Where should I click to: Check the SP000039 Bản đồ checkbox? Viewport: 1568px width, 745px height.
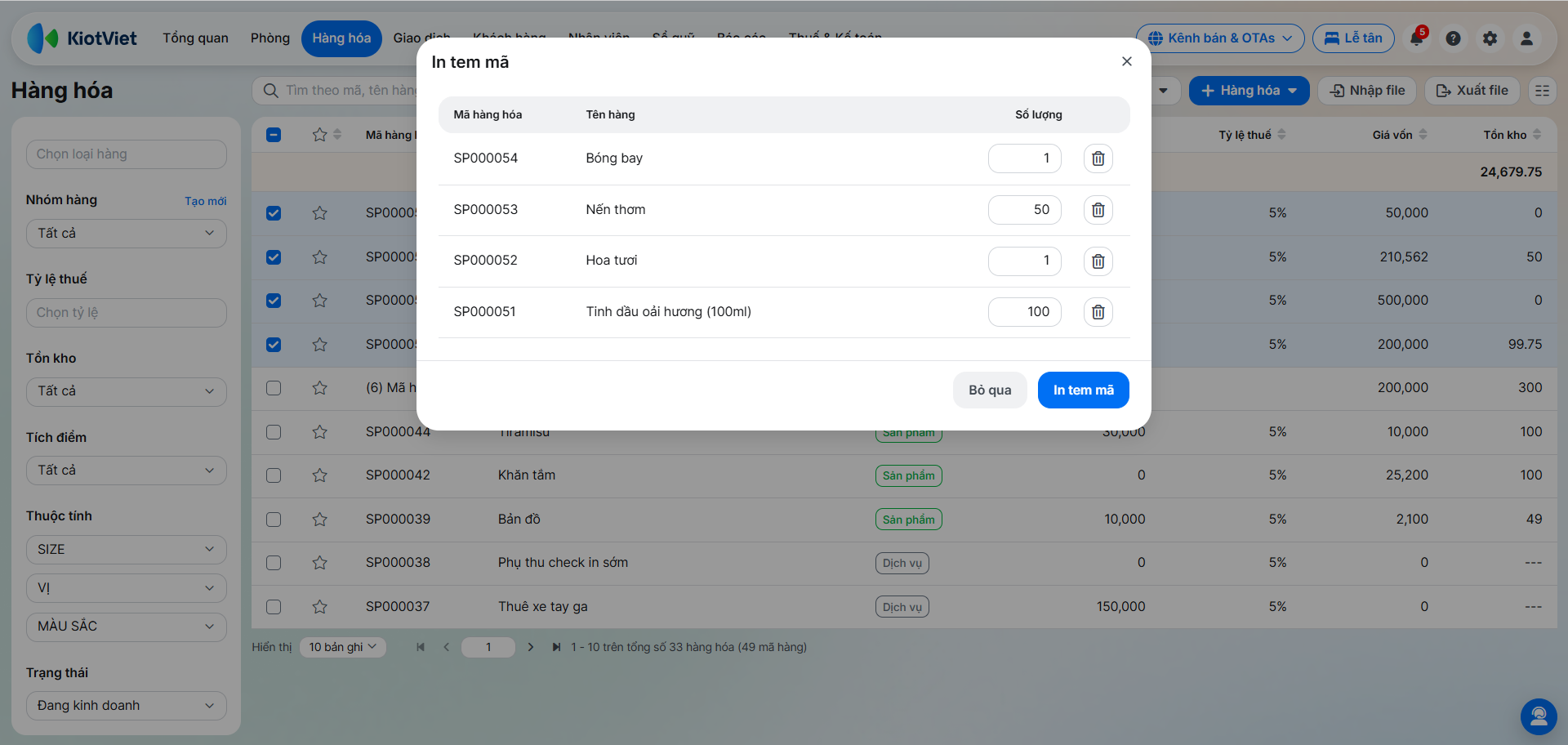pyautogui.click(x=274, y=520)
